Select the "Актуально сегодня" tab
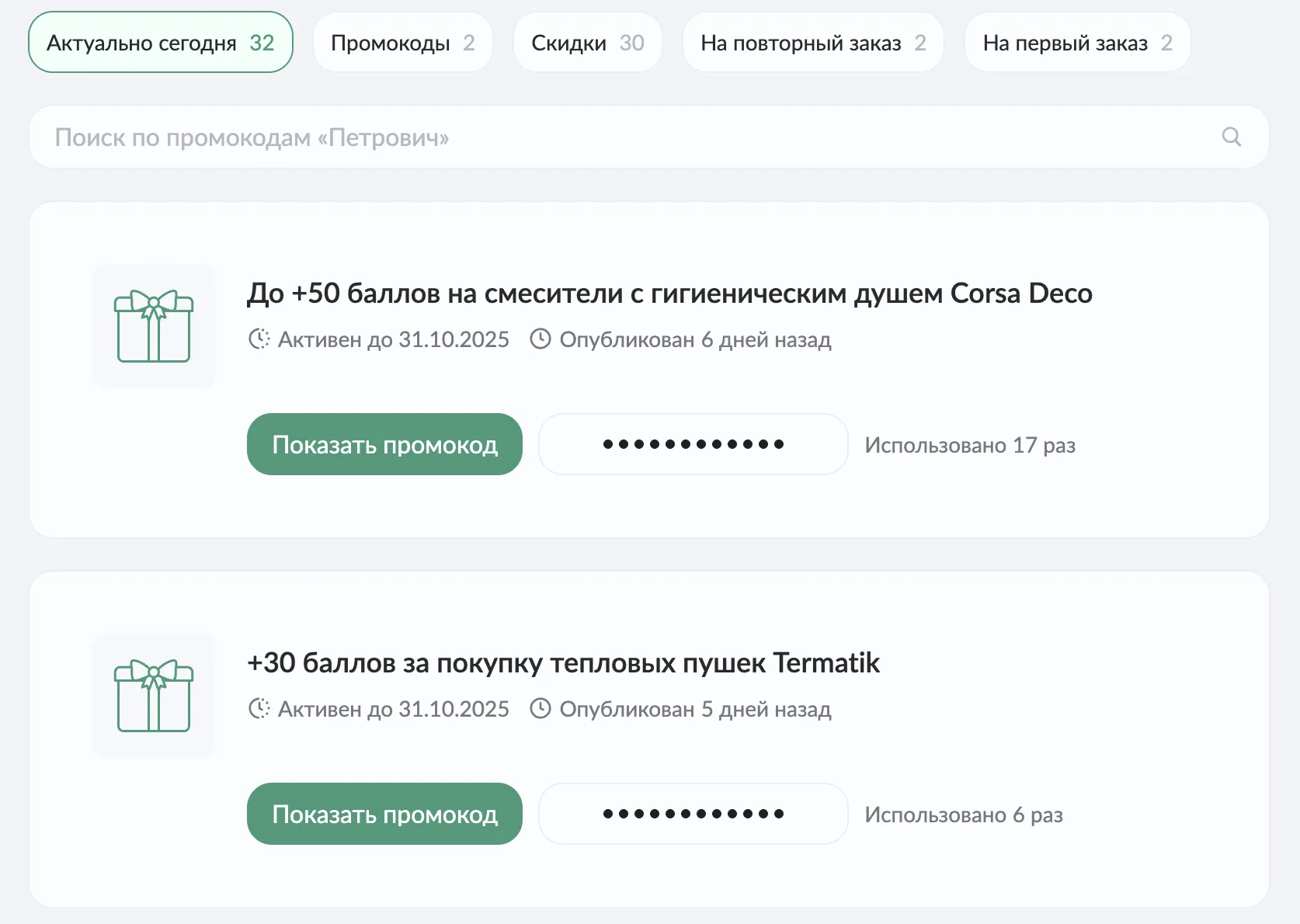 161,43
